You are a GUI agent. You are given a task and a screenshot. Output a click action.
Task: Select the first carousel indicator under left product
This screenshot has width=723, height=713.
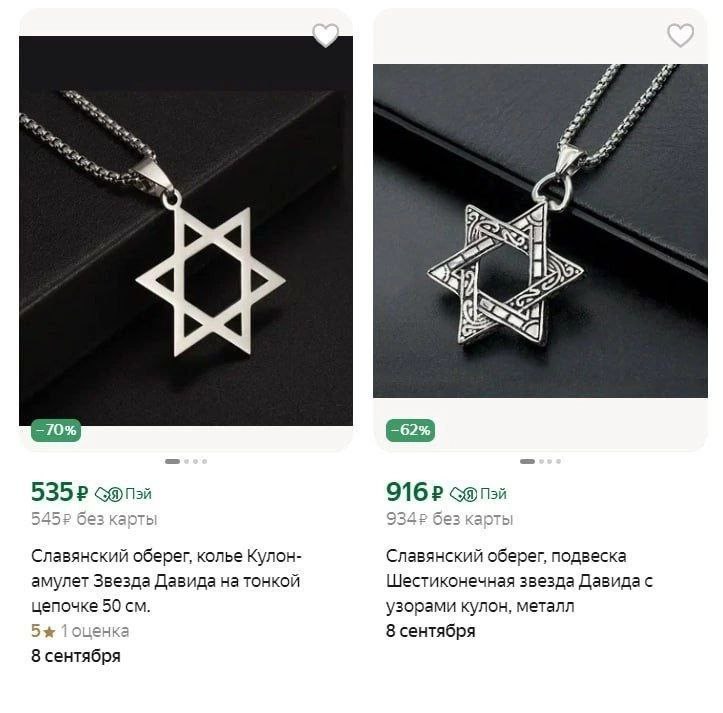click(172, 461)
